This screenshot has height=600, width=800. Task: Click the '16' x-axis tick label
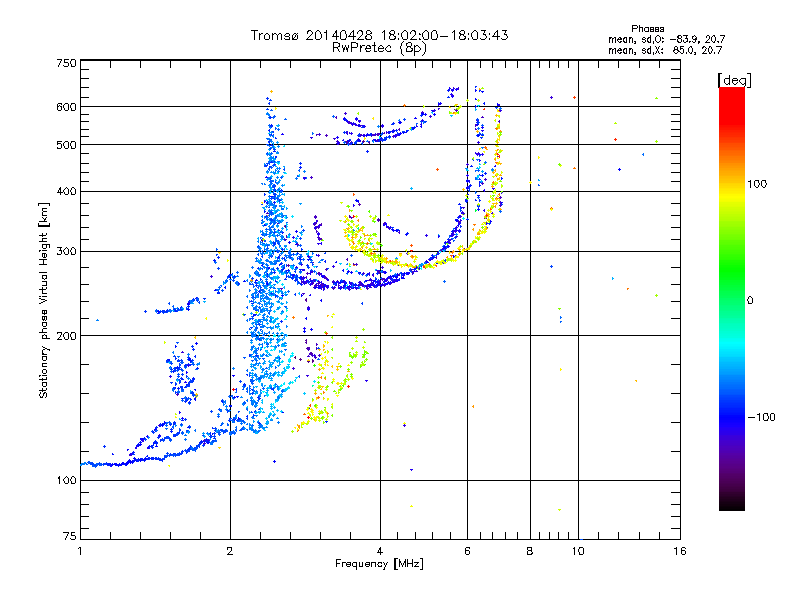(680, 551)
